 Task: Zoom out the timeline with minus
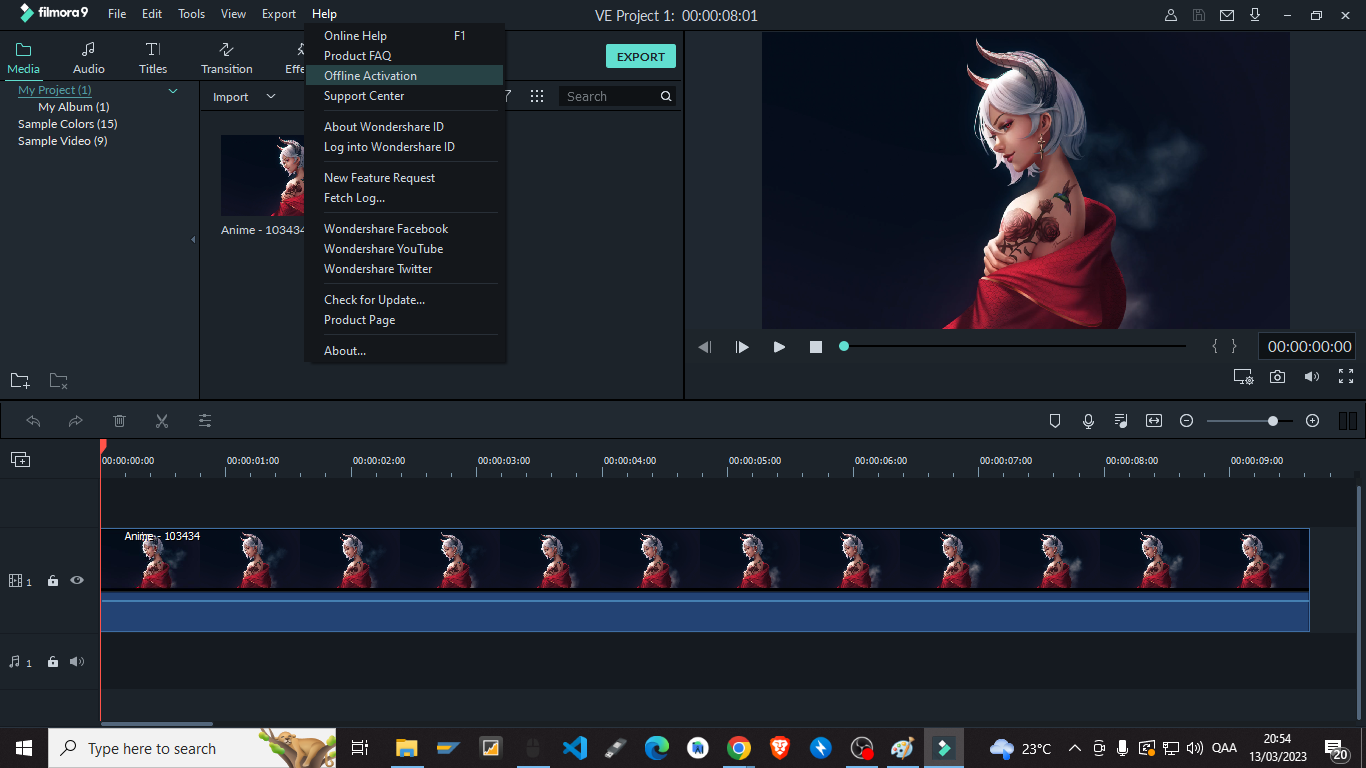[x=1186, y=421]
